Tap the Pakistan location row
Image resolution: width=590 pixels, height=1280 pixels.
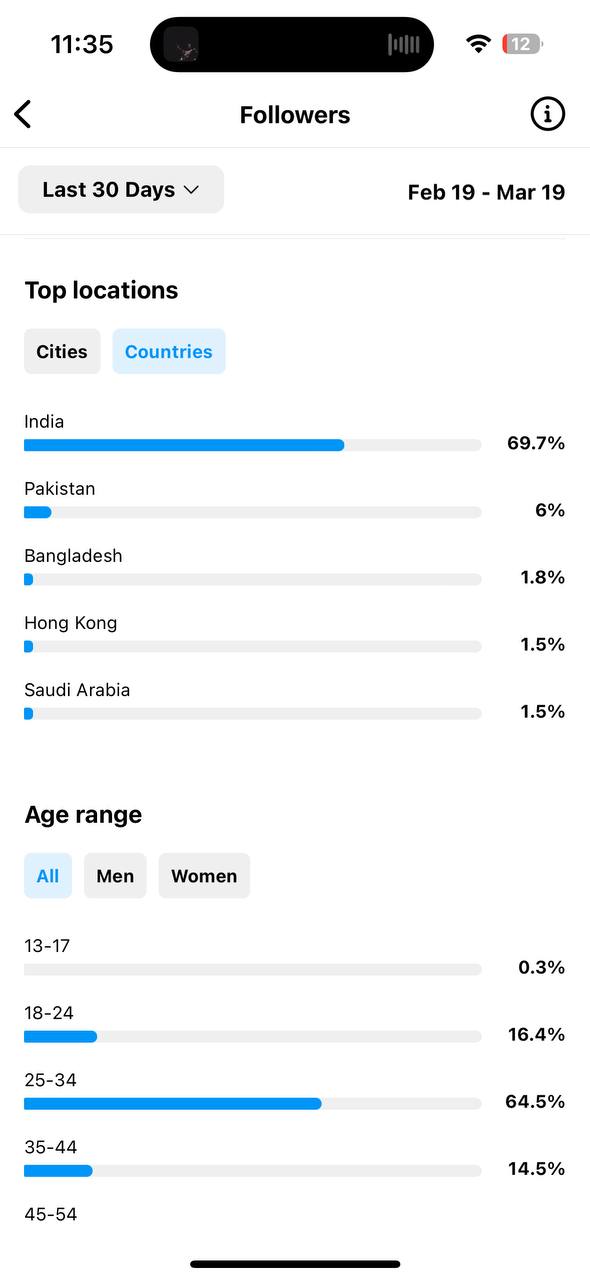[x=295, y=500]
